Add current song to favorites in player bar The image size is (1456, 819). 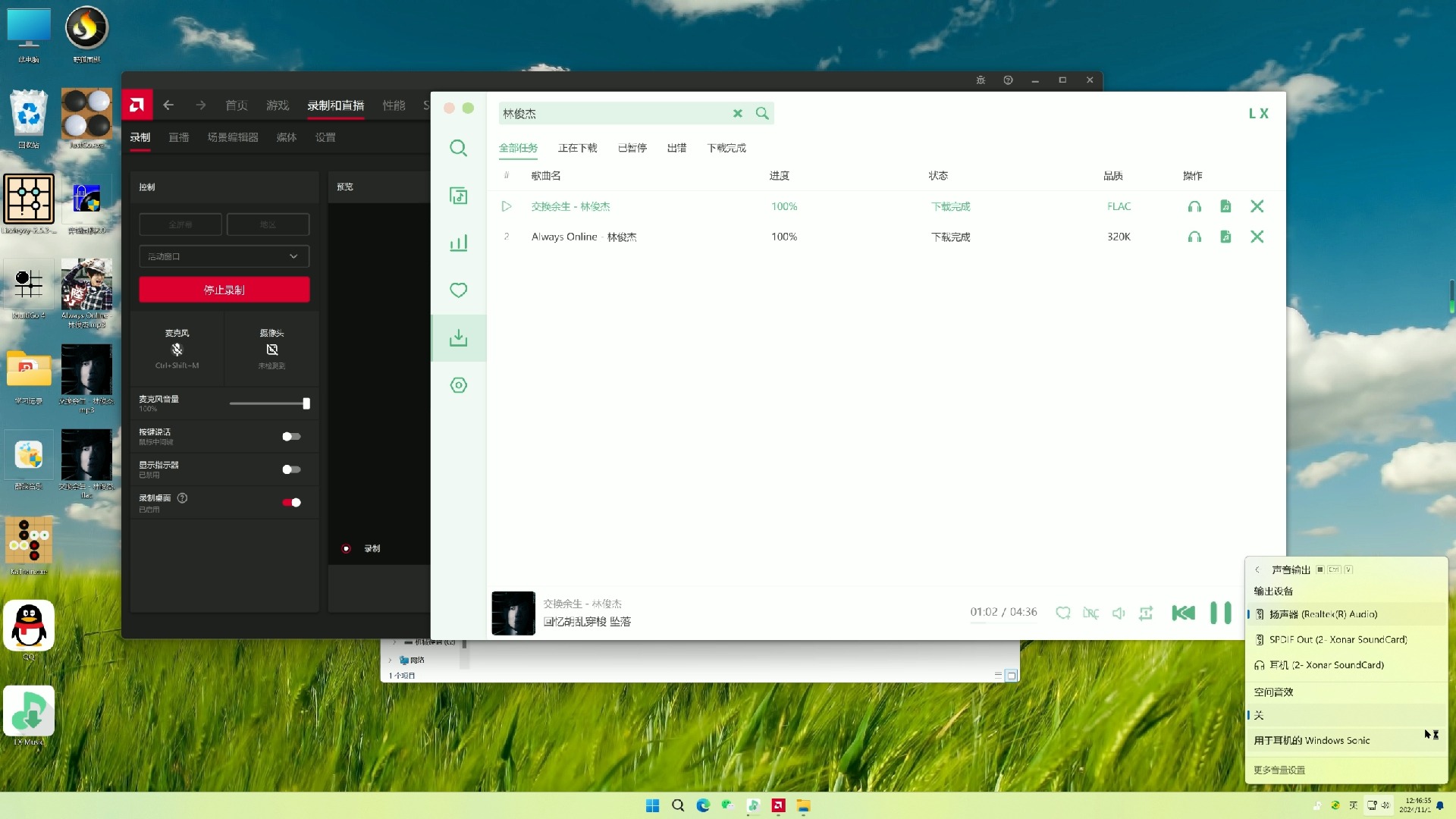click(x=1063, y=613)
